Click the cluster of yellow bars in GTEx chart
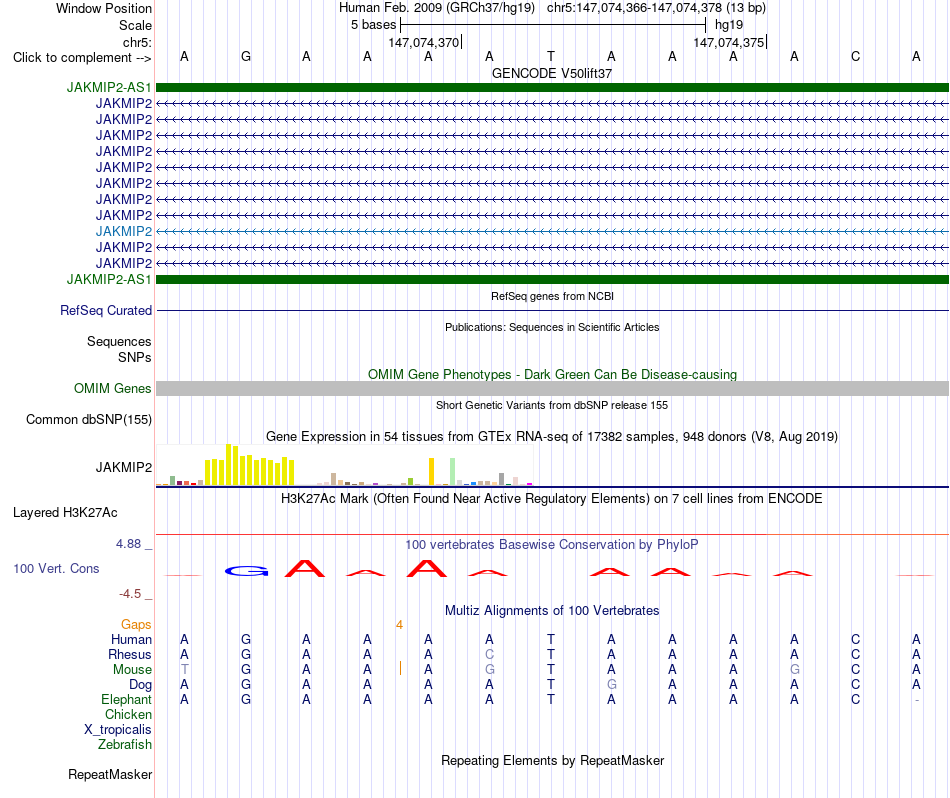This screenshot has height=798, width=950. (x=250, y=467)
